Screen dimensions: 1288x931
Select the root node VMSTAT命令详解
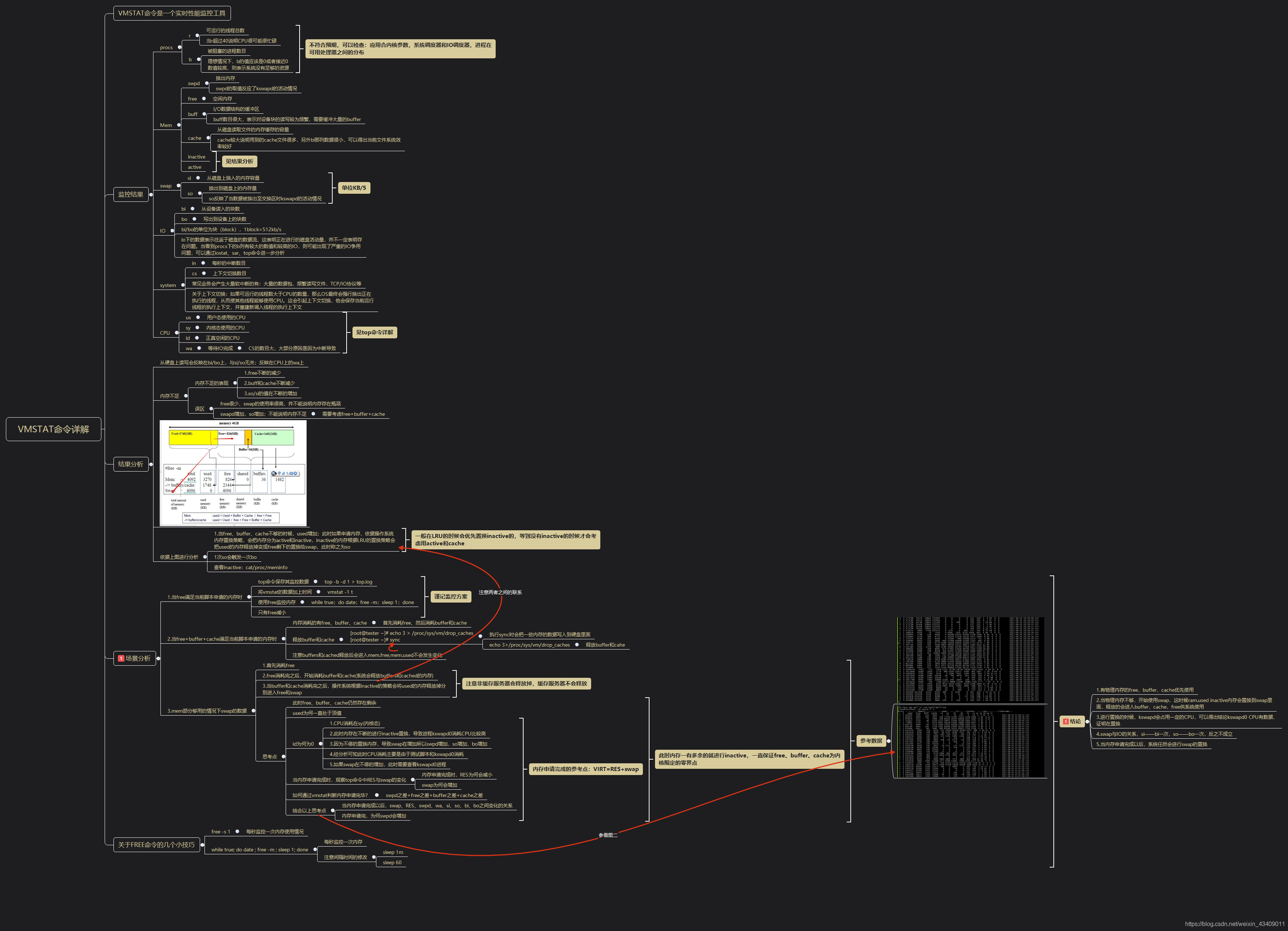tap(53, 429)
